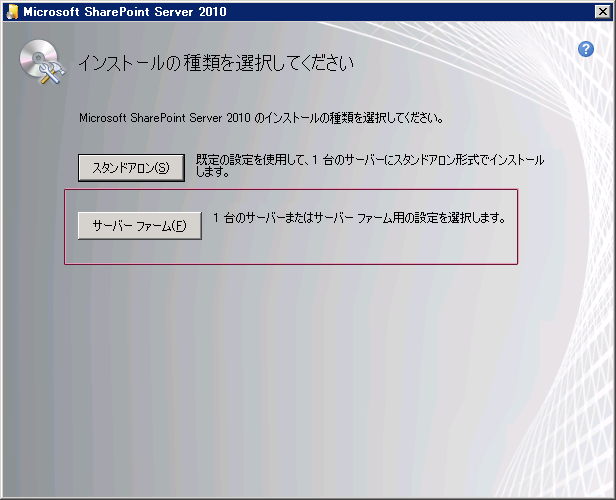
Task: Click the text starting with 既定の設定を使用して
Action: [x=370, y=165]
